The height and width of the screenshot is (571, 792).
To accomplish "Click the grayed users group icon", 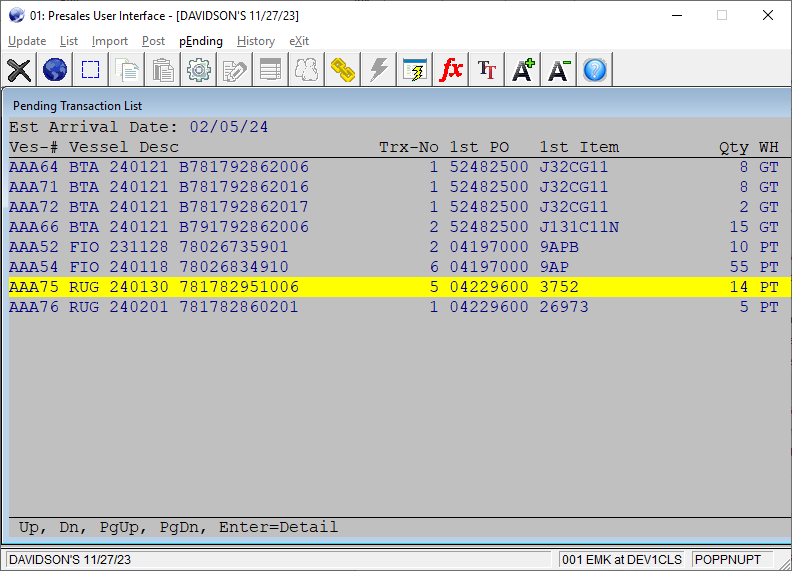I will (307, 70).
